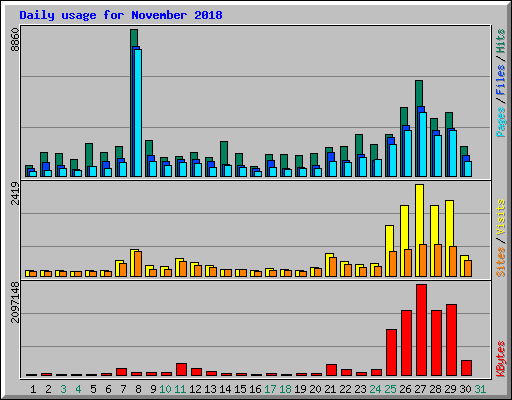Image resolution: width=512 pixels, height=400 pixels.
Task: Click day '23' on the x-axis
Action: [360, 389]
